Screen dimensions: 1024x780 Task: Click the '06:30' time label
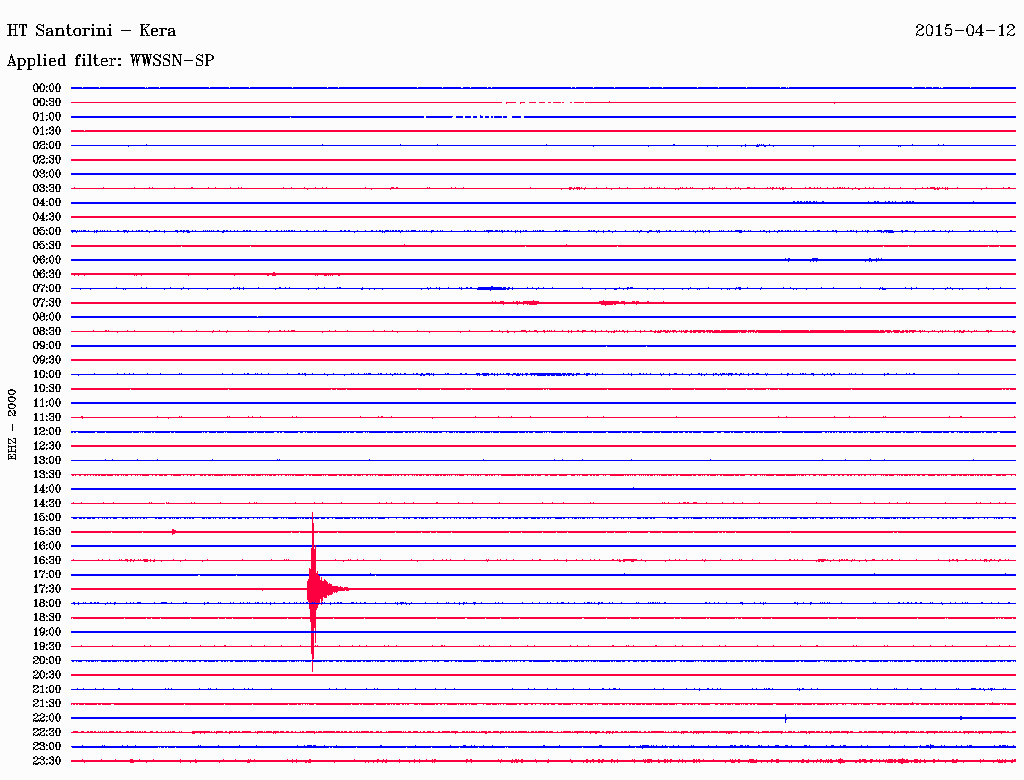click(47, 274)
